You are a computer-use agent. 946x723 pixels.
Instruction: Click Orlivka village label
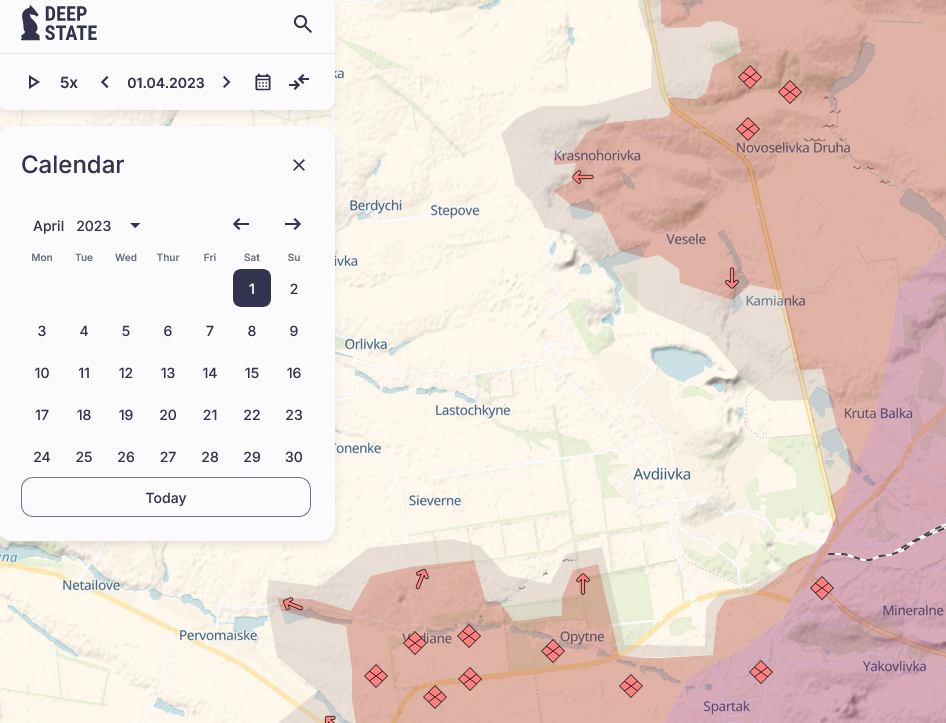366,344
